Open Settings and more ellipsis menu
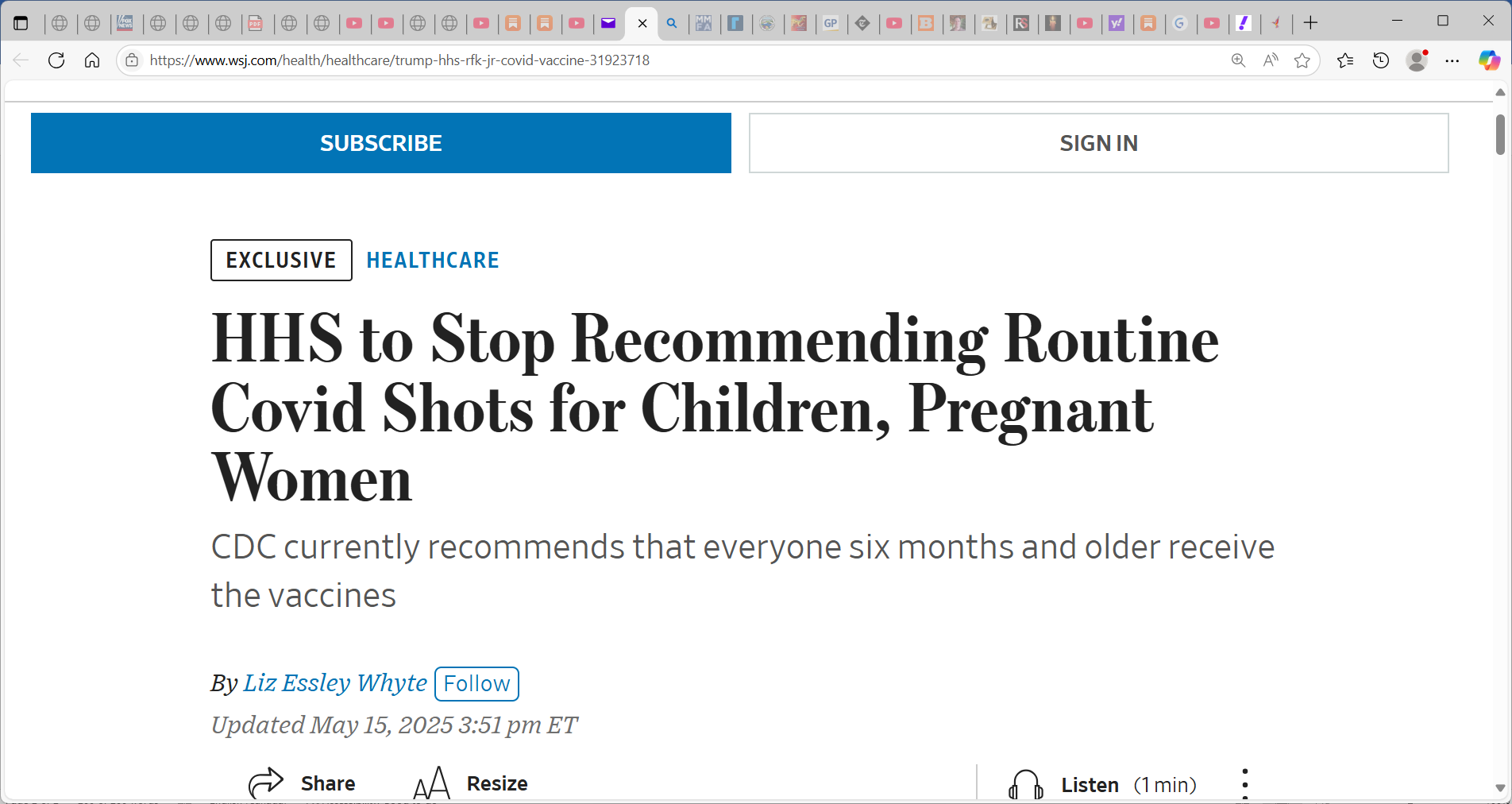The height and width of the screenshot is (804, 1512). [1452, 60]
